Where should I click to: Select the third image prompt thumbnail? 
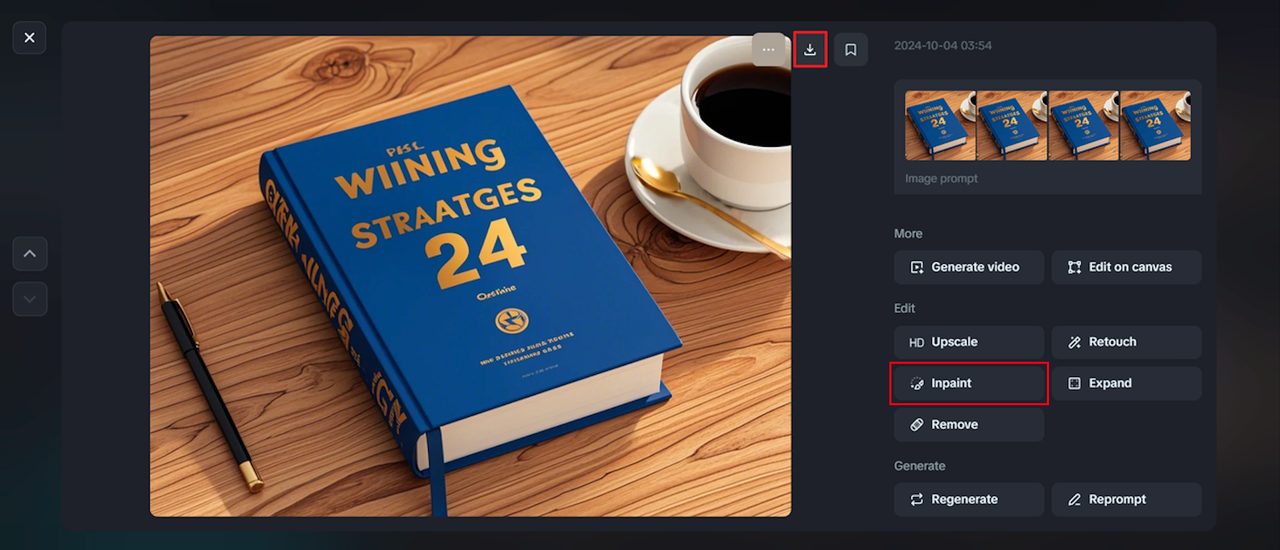pos(1084,126)
